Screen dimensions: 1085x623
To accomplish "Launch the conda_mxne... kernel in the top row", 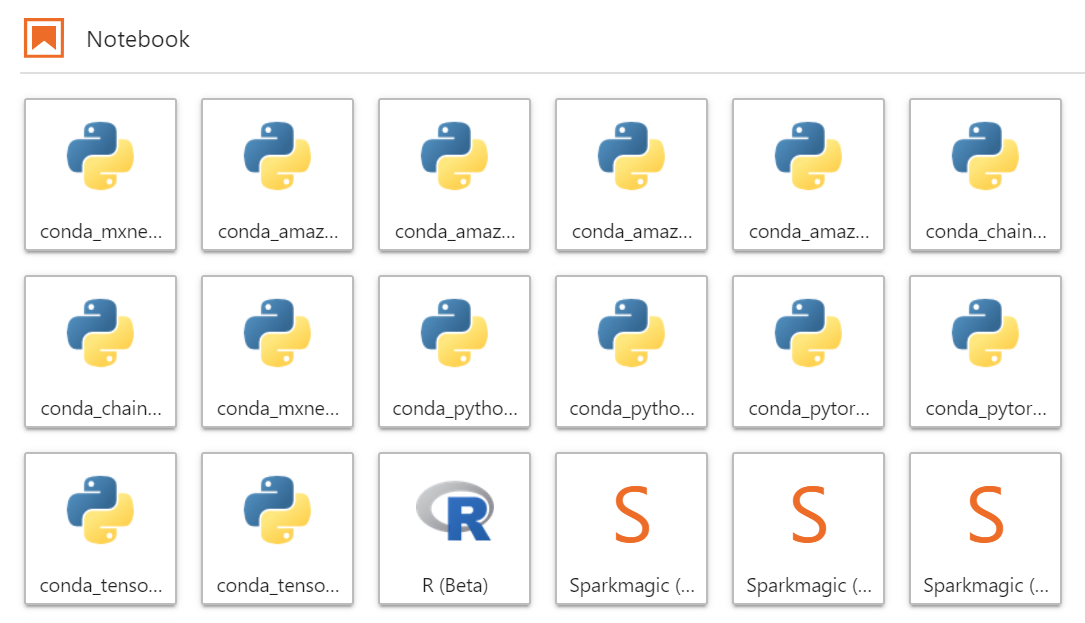I will [100, 174].
